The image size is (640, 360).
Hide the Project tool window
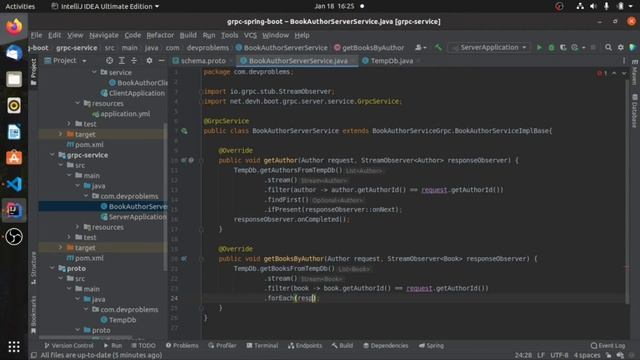coord(161,61)
